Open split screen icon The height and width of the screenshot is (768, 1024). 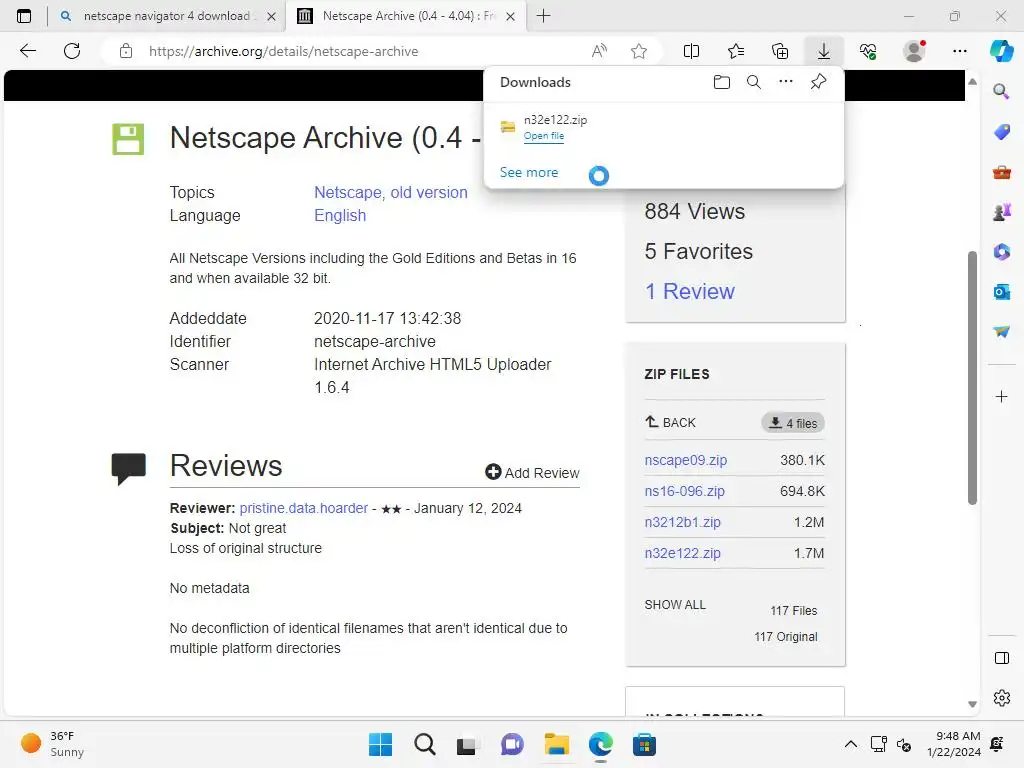coord(691,51)
